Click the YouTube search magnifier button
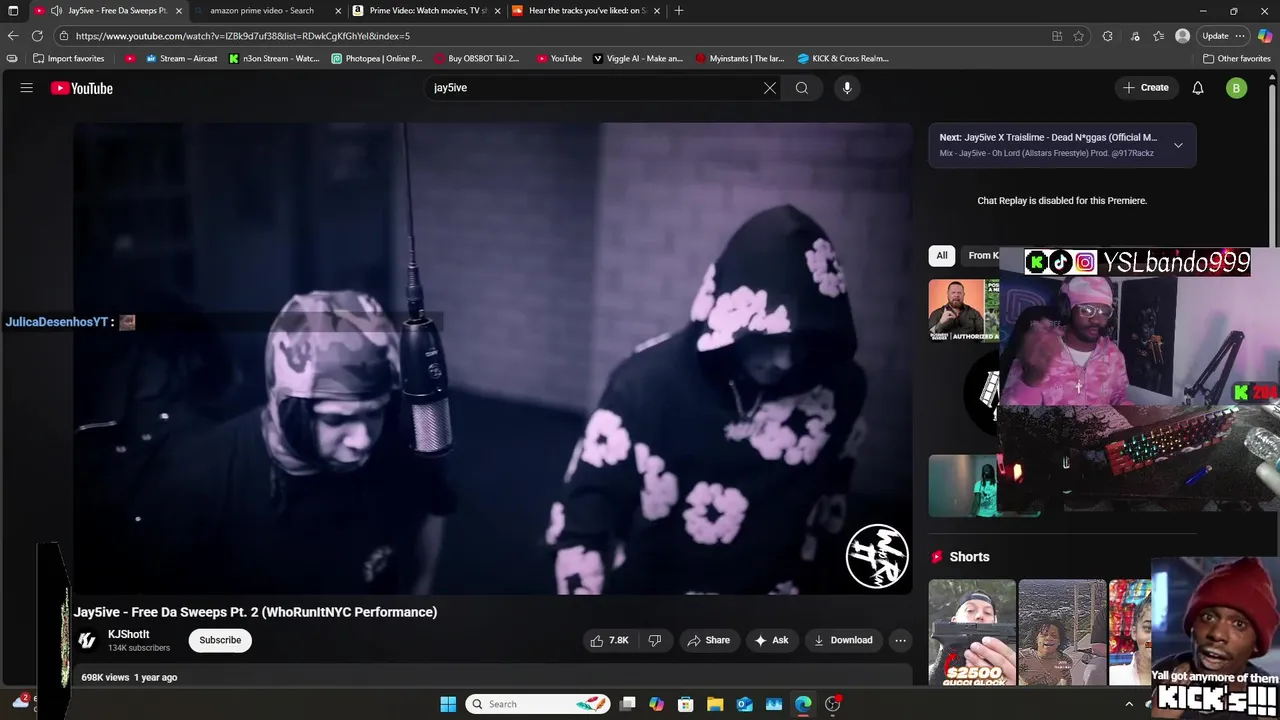The image size is (1280, 720). (x=802, y=88)
